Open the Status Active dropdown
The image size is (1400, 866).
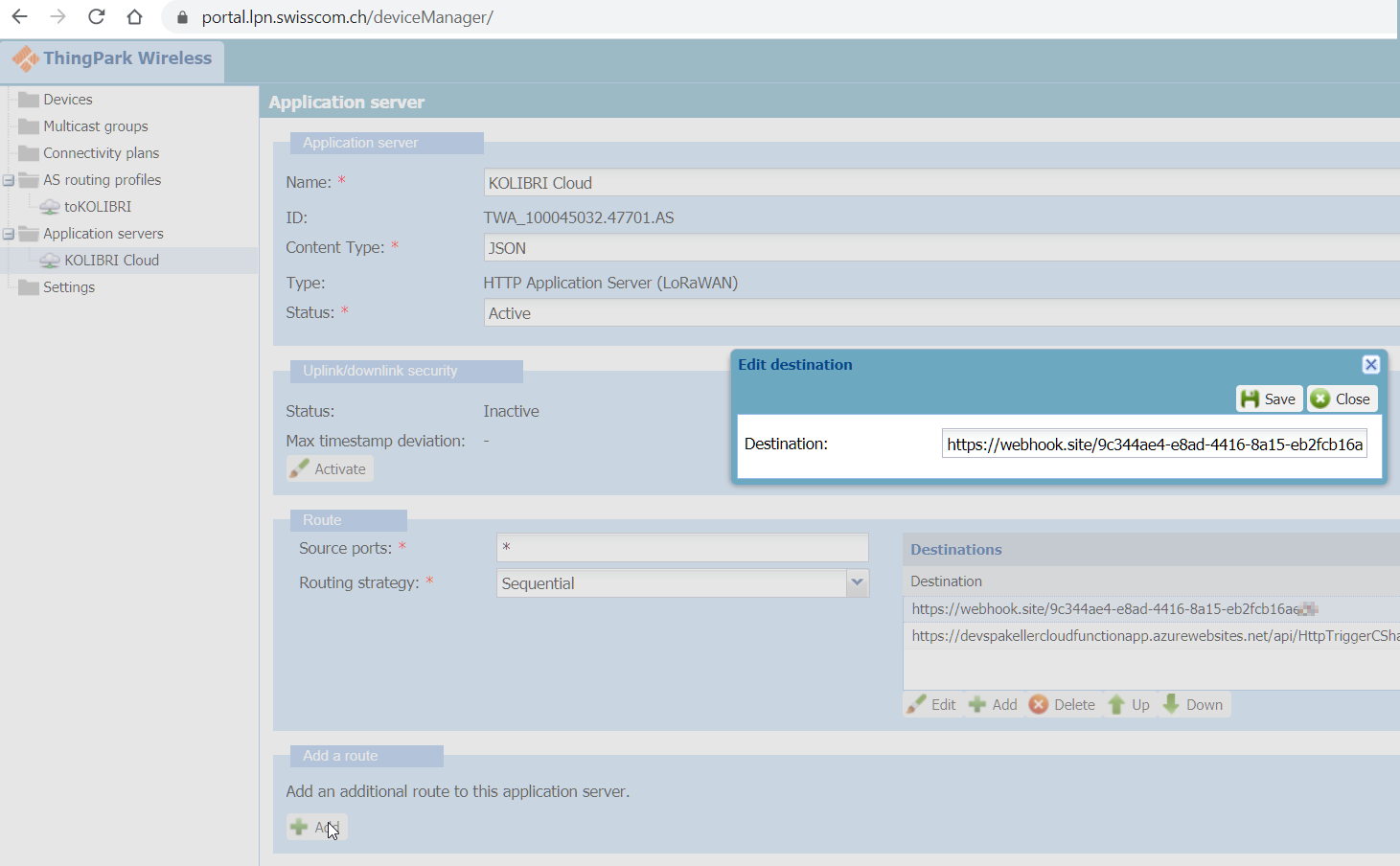click(941, 313)
